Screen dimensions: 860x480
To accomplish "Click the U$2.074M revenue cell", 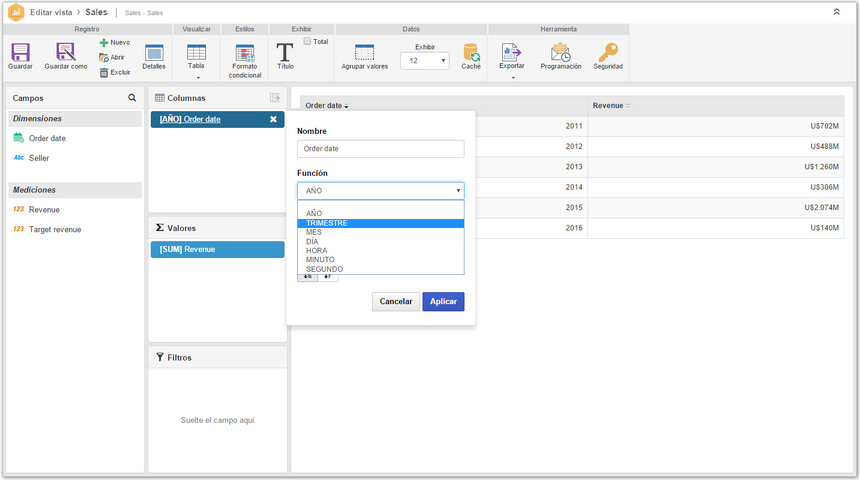I will (822, 207).
